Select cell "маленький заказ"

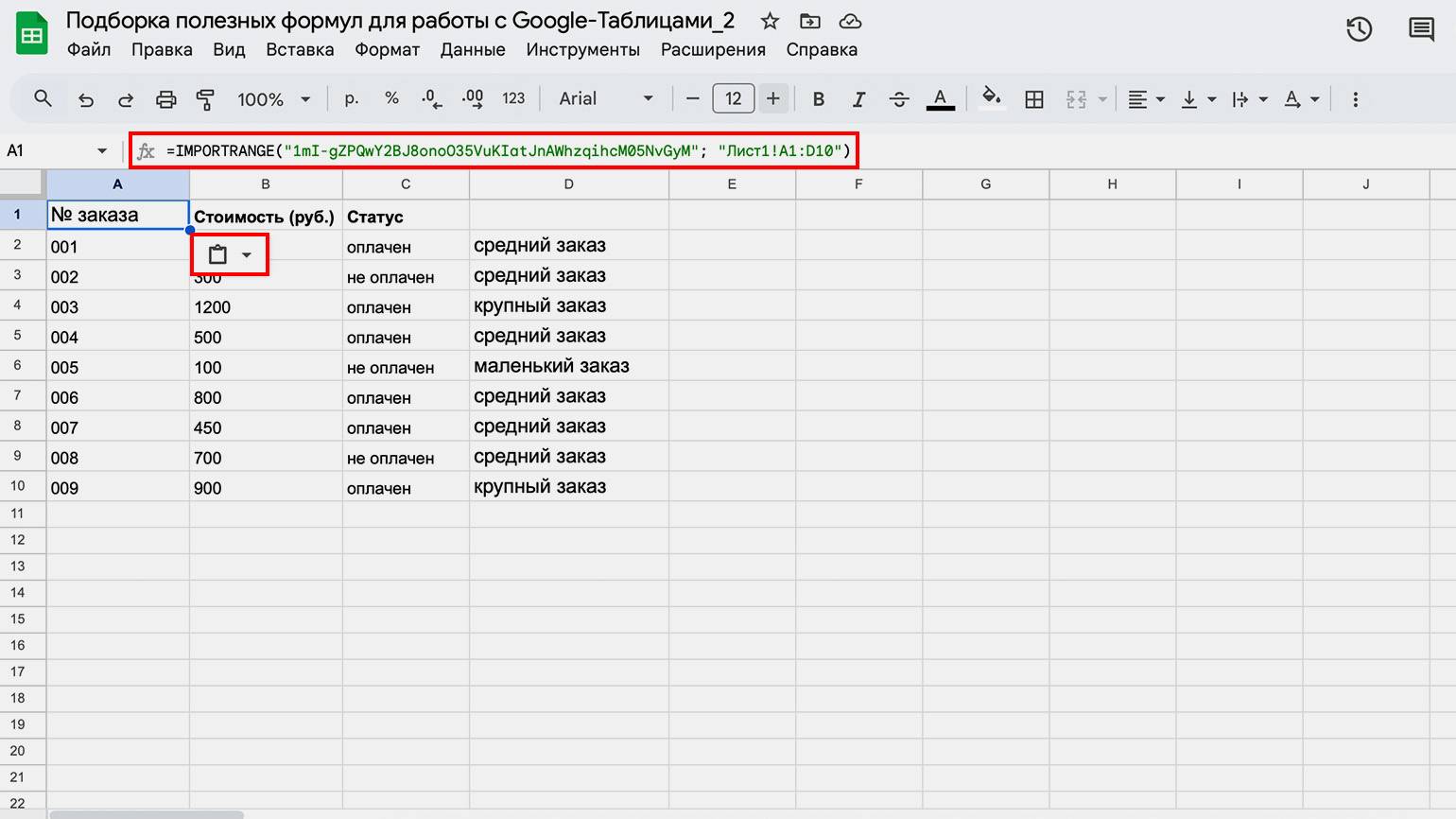(x=569, y=366)
